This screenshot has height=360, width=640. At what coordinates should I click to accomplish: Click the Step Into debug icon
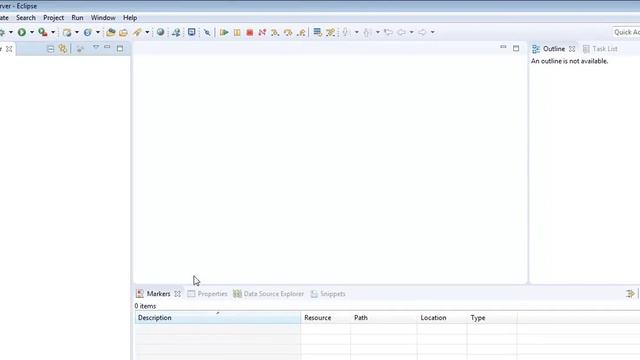pos(275,32)
